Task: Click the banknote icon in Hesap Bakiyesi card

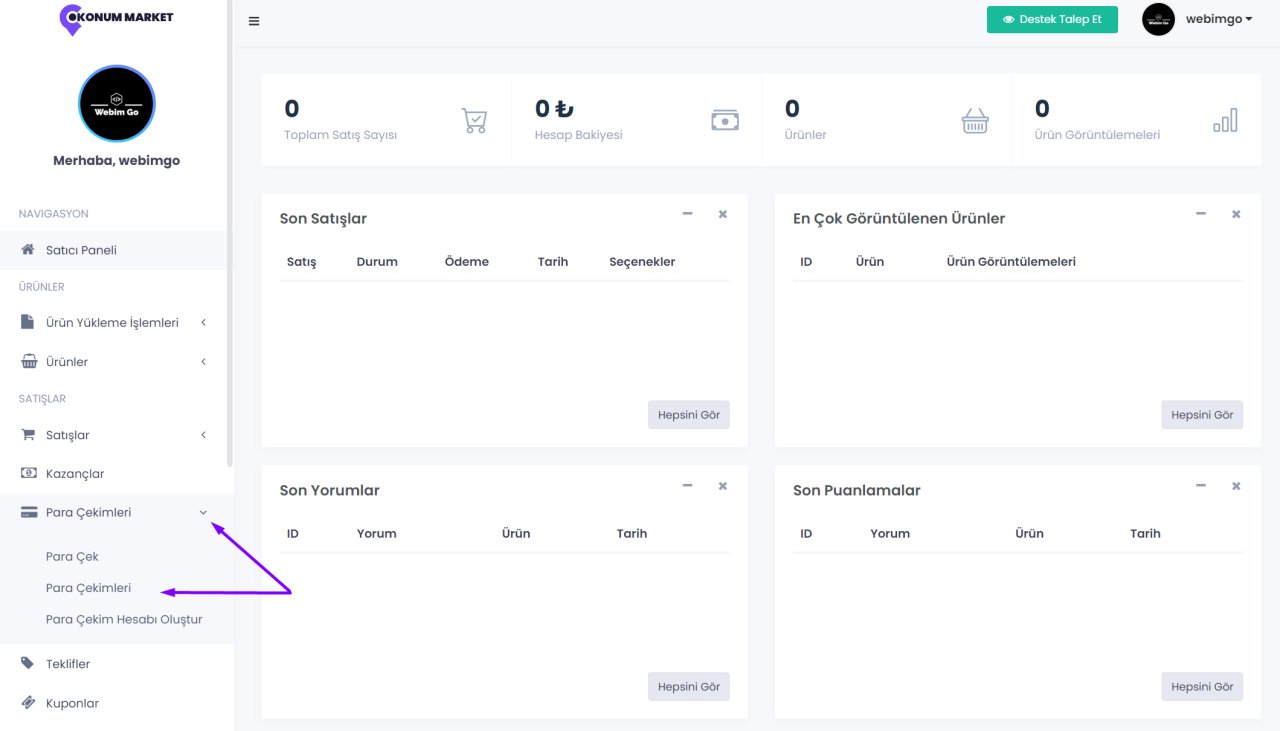Action: (725, 120)
